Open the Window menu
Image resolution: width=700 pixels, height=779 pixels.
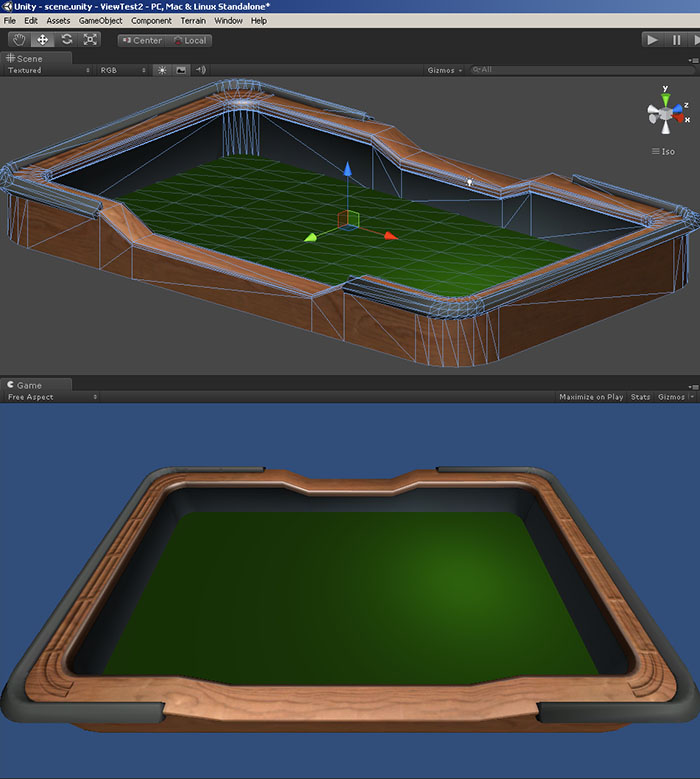click(228, 20)
